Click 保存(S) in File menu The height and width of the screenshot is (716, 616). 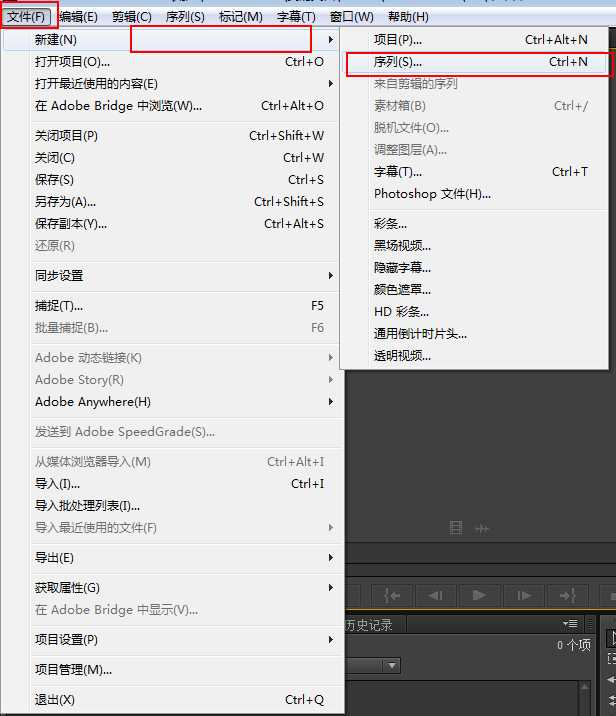171,179
